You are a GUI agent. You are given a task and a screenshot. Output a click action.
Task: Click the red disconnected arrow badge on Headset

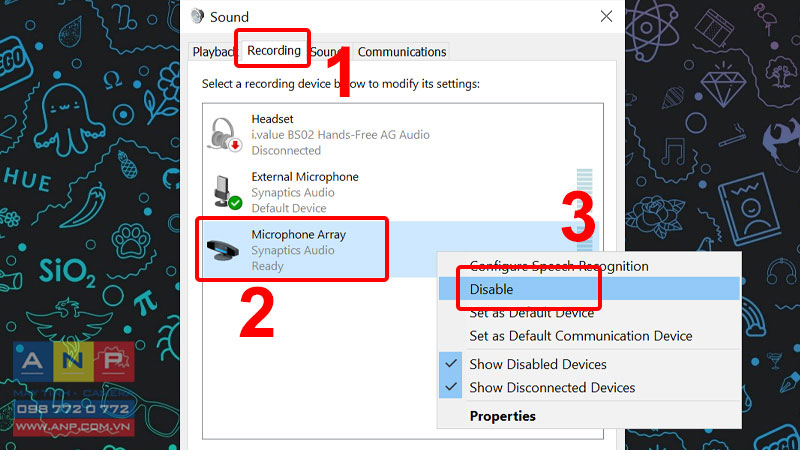pos(235,145)
